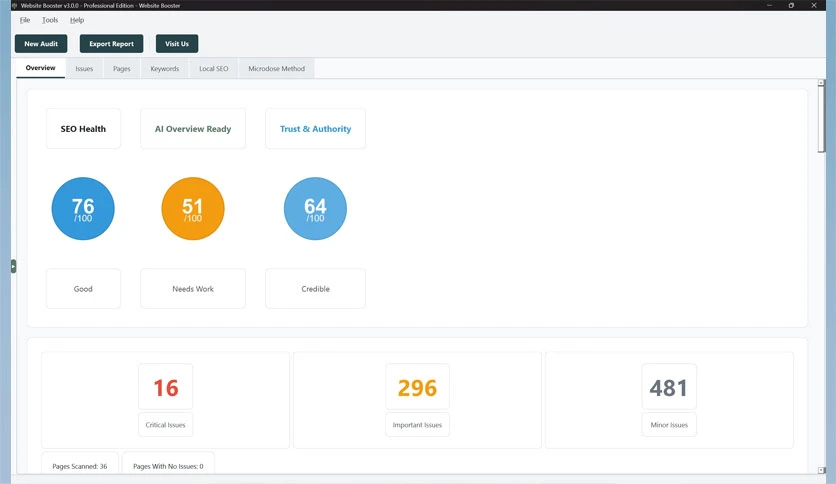This screenshot has width=836, height=484.
Task: Click the Trust & Authority card
Action: coord(316,128)
